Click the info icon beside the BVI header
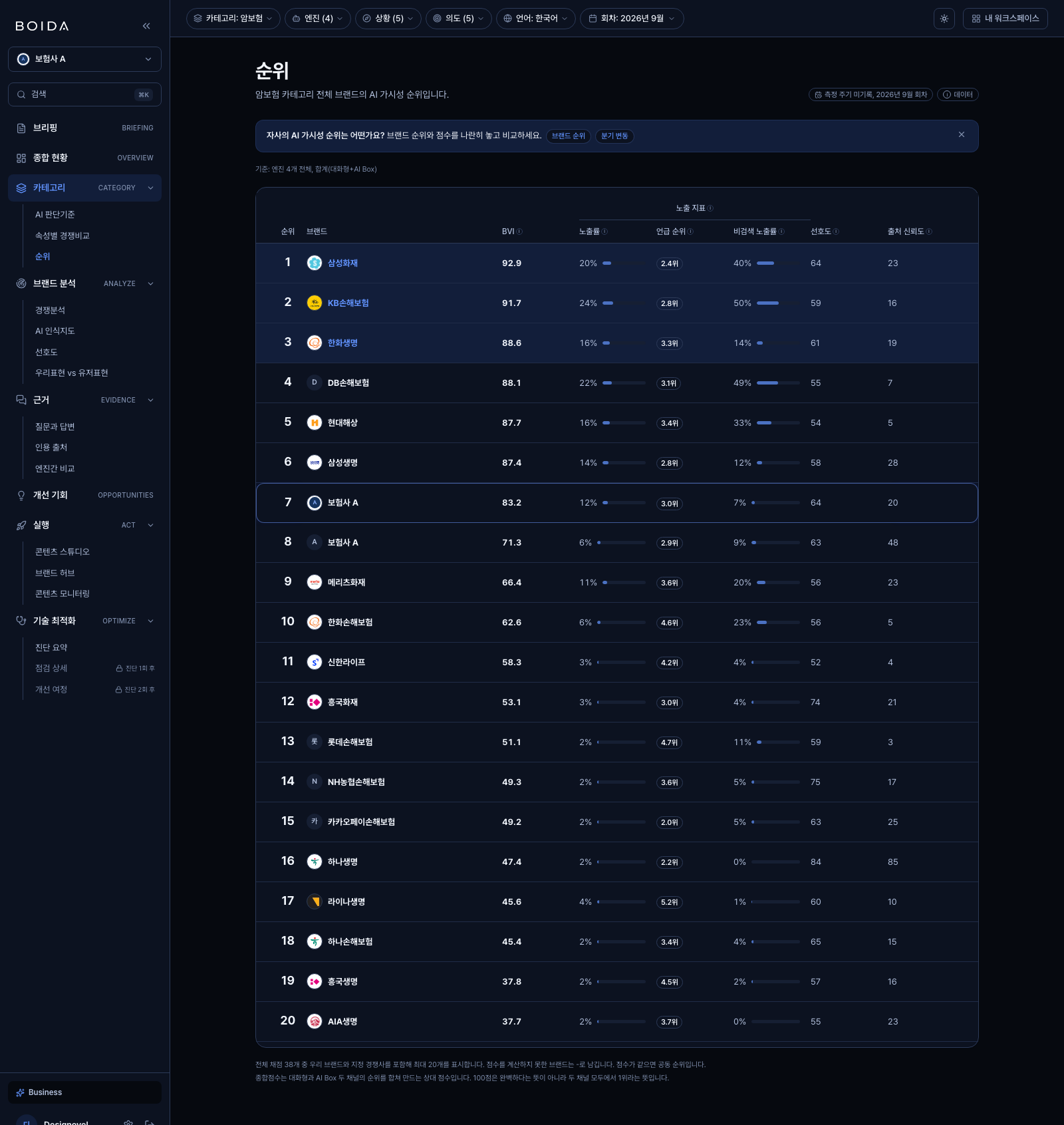Image resolution: width=1064 pixels, height=1125 pixels. pyautogui.click(x=519, y=232)
